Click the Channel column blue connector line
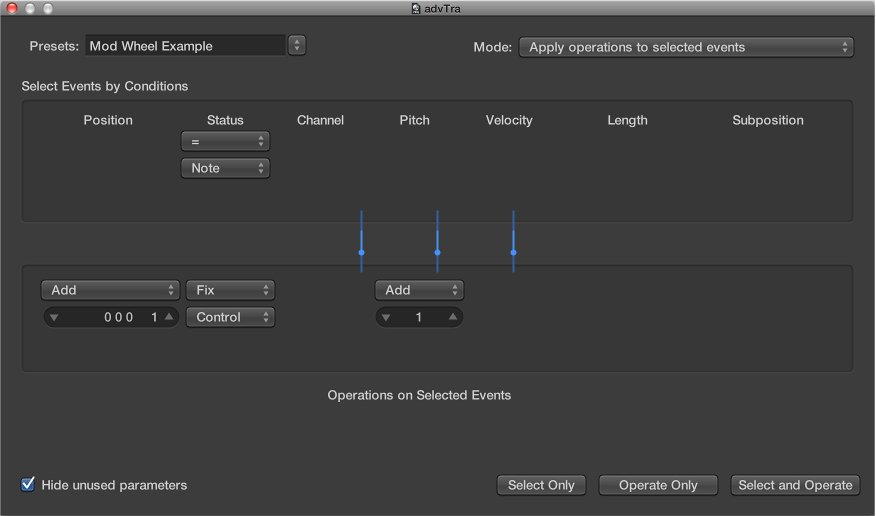The height and width of the screenshot is (516, 876). (361, 241)
